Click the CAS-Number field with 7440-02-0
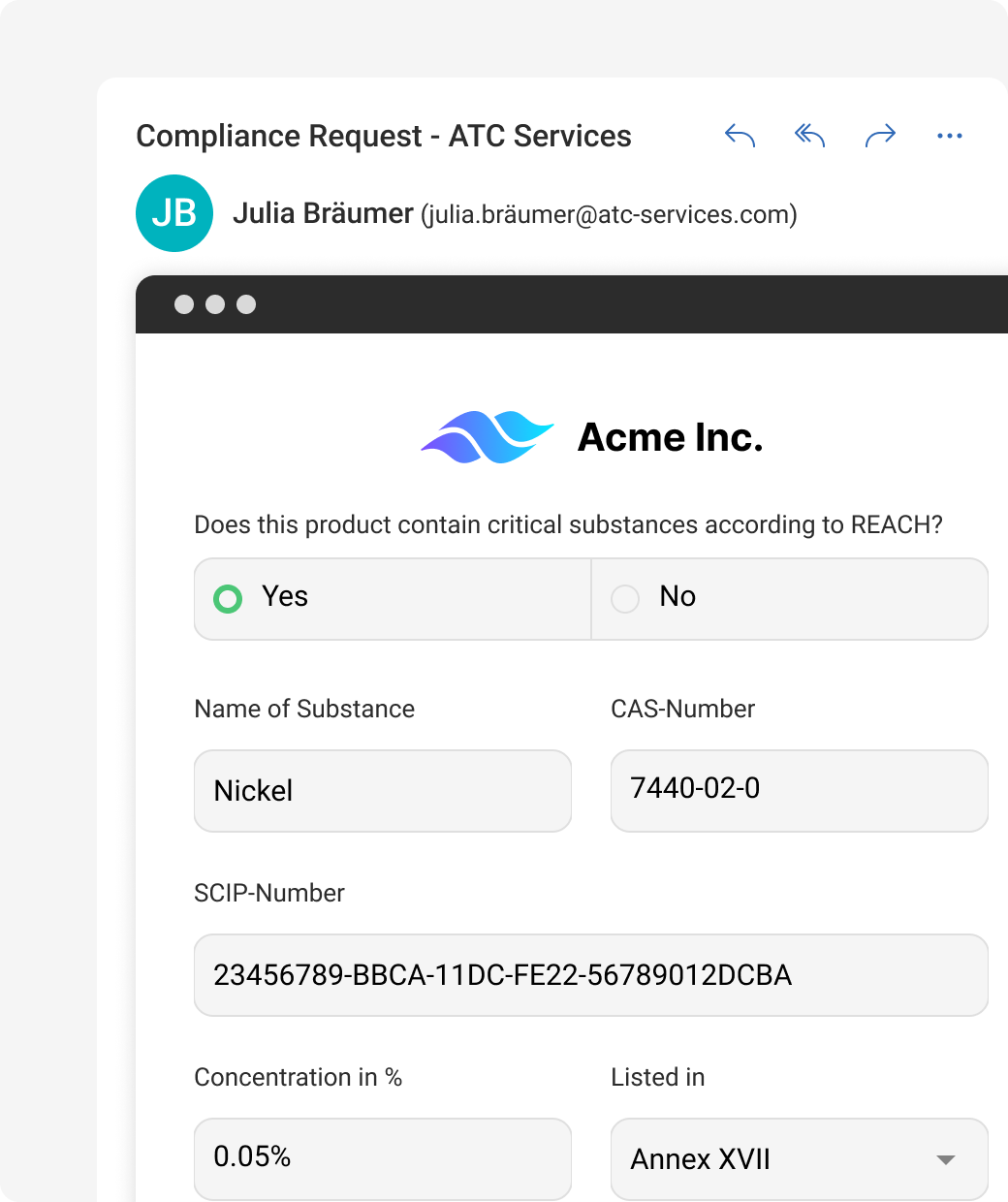This screenshot has width=1008, height=1202. [x=799, y=791]
